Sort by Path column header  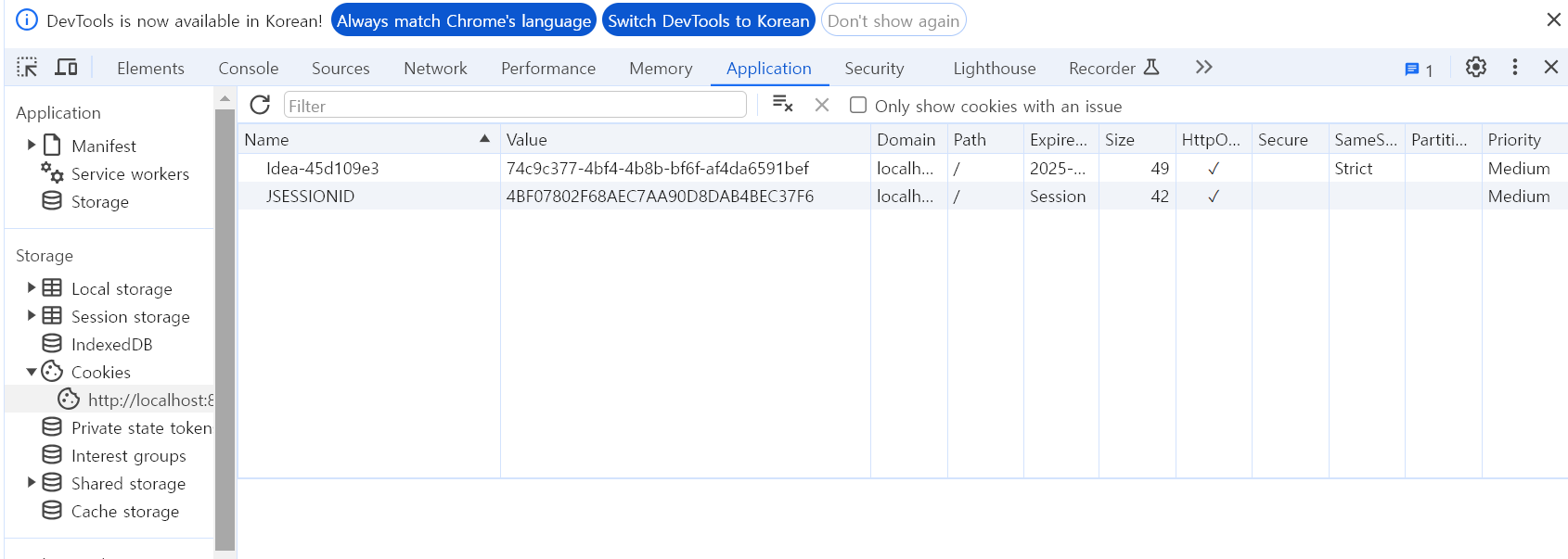985,139
